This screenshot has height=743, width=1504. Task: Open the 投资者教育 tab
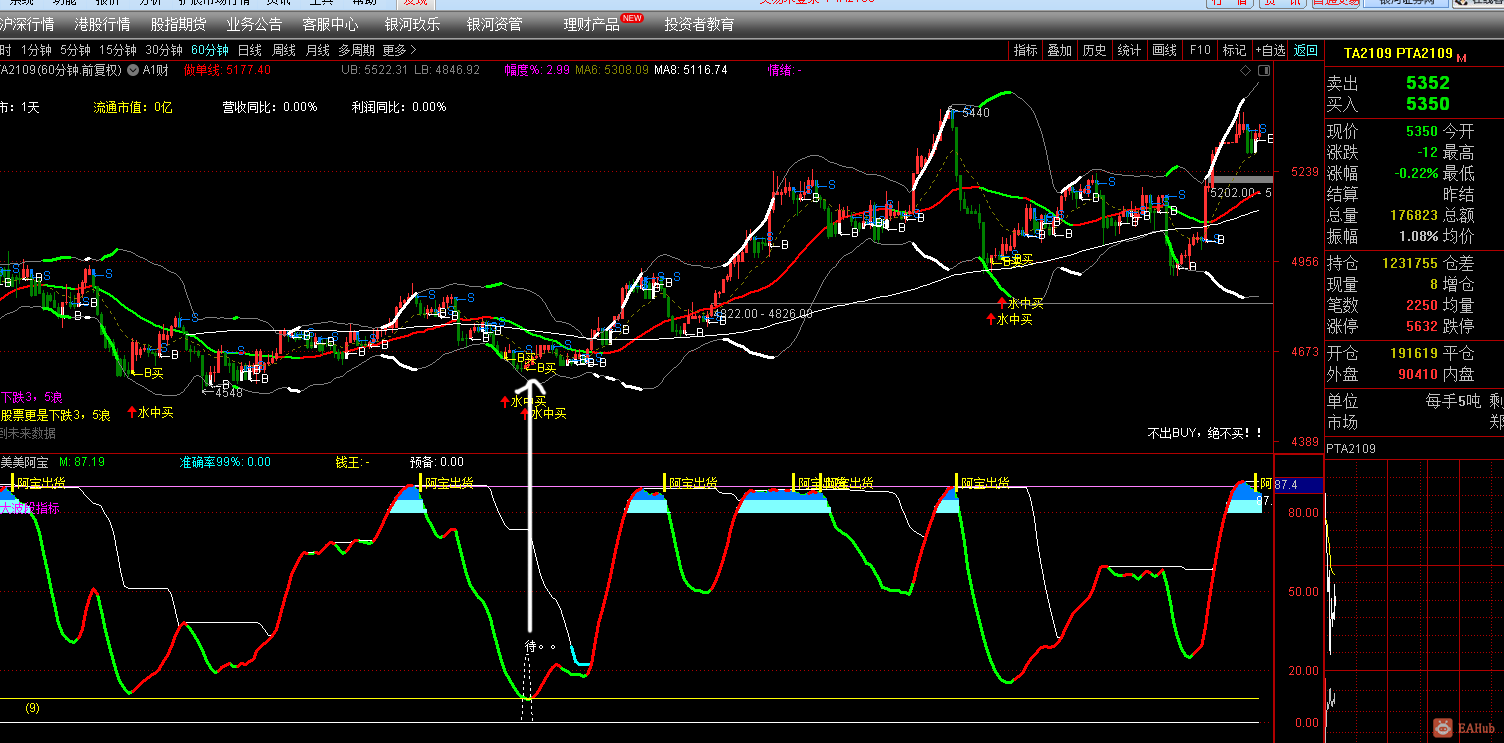click(x=699, y=24)
